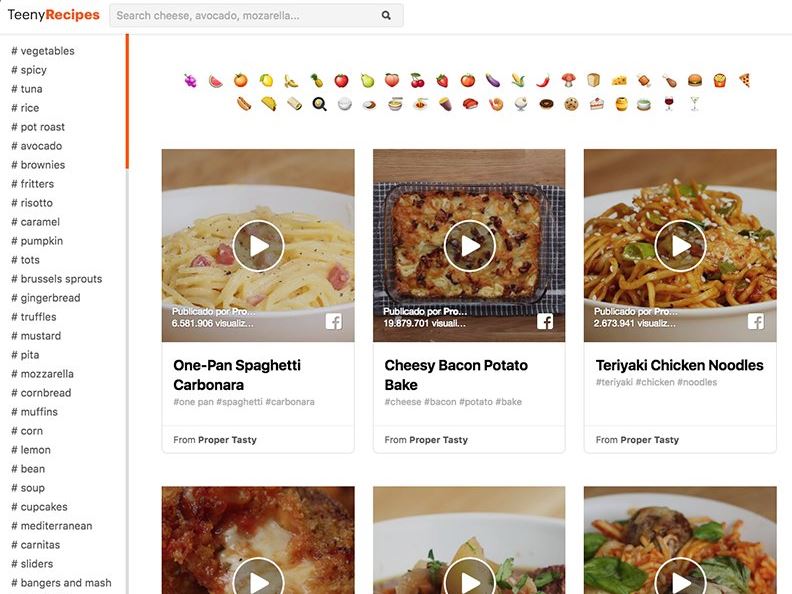
Task: Click the #teriyaki hashtag
Action: click(x=614, y=382)
